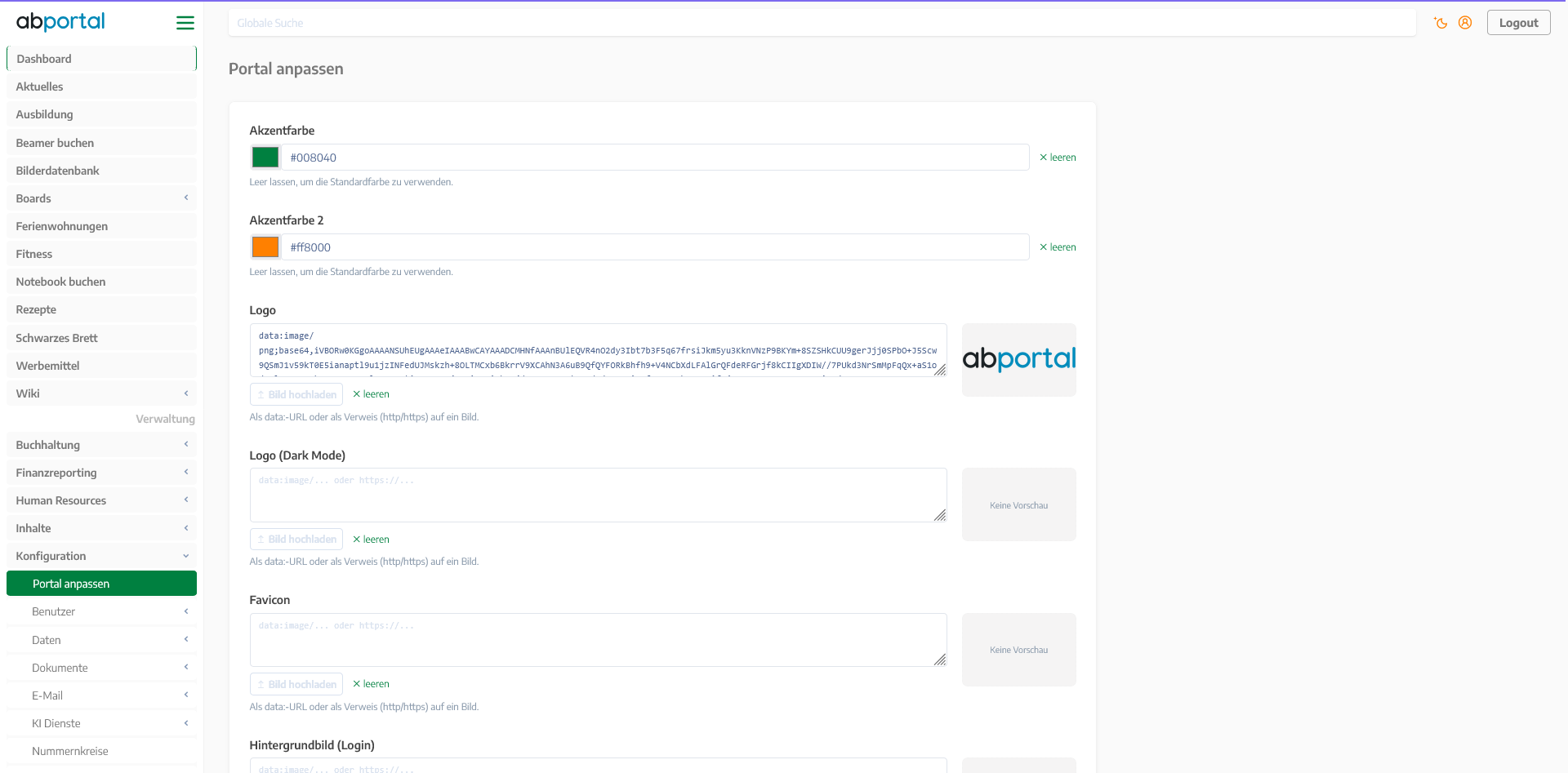Toggle dark mode moon icon
Screen dimensions: 1568x773
tap(1441, 23)
